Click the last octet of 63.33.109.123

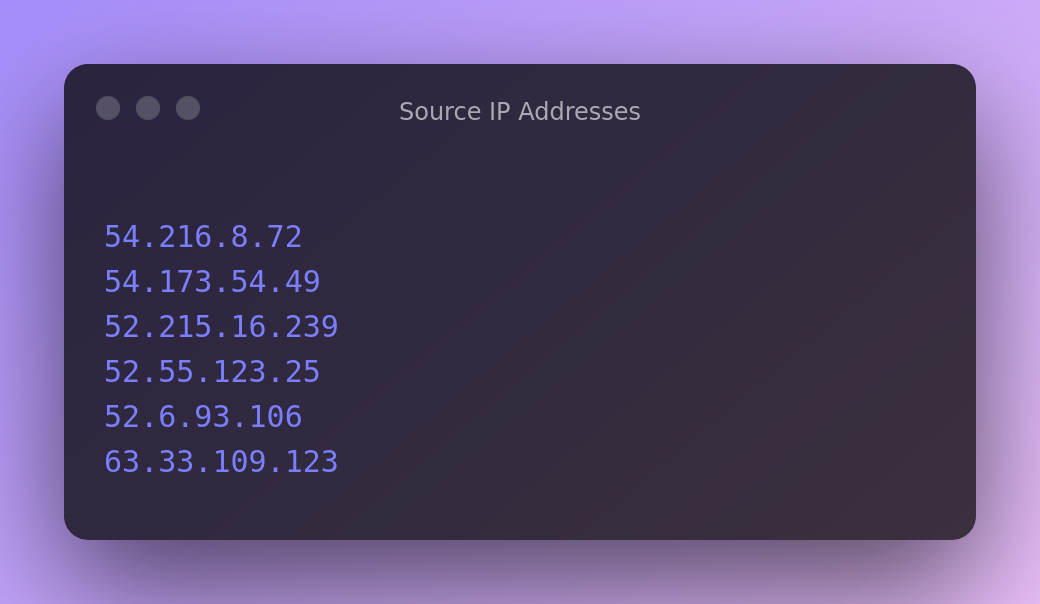pos(312,461)
